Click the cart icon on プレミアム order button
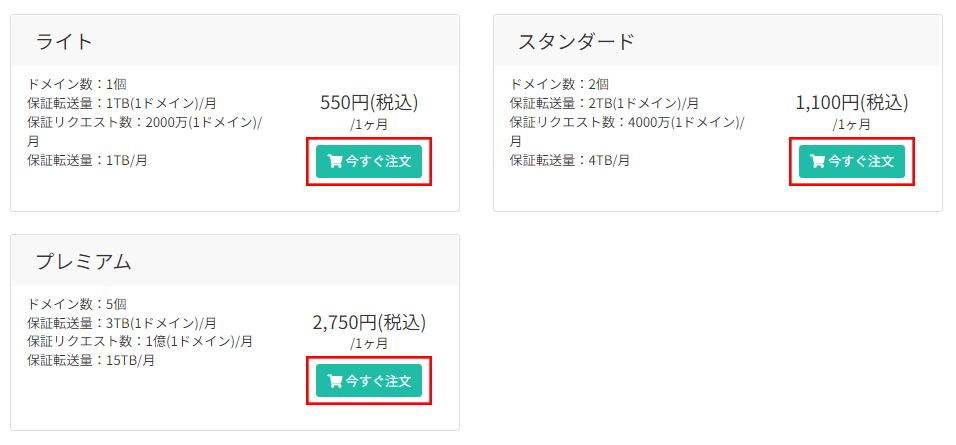 tap(335, 381)
